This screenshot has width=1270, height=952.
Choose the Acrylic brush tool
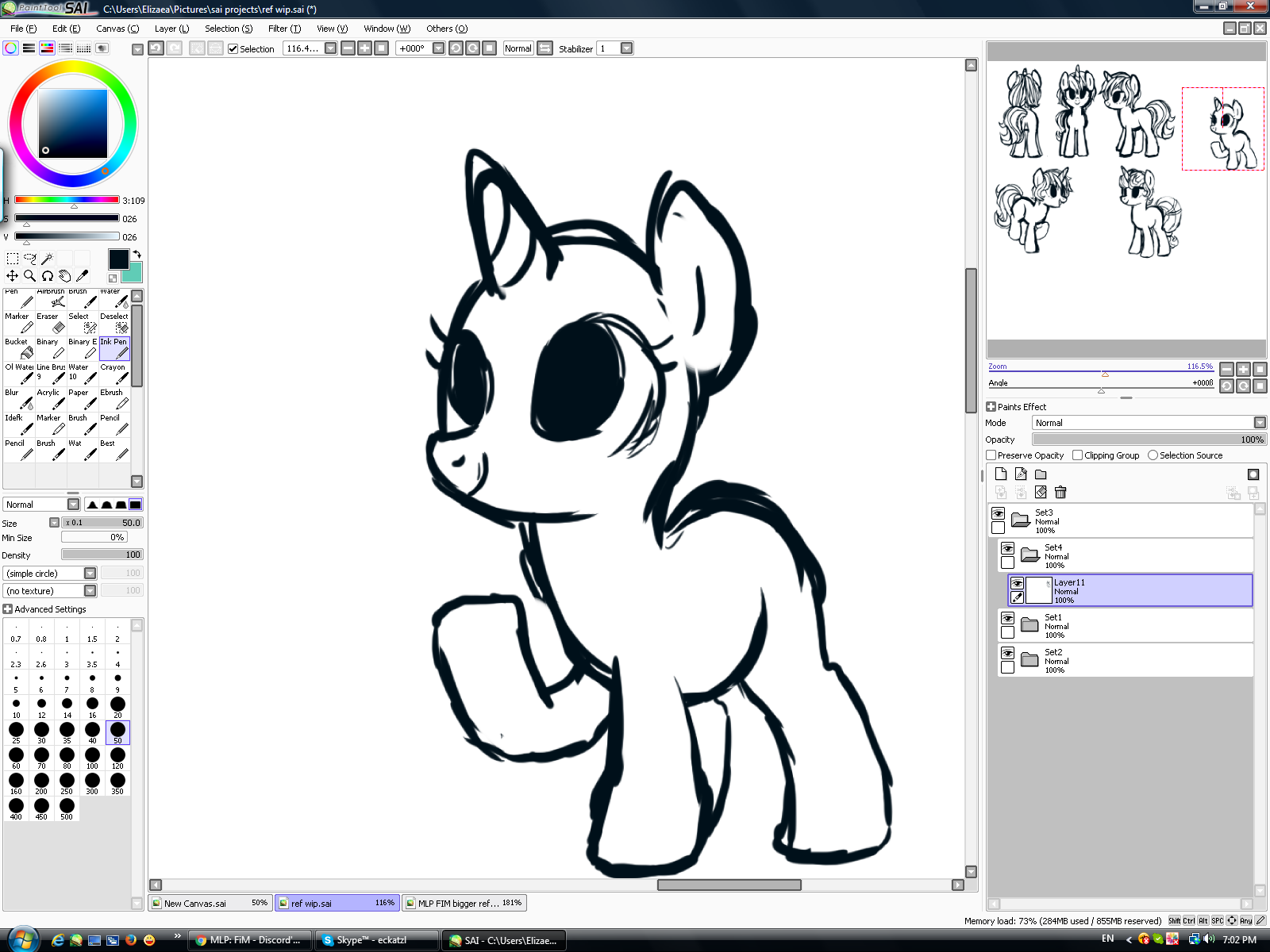point(51,400)
